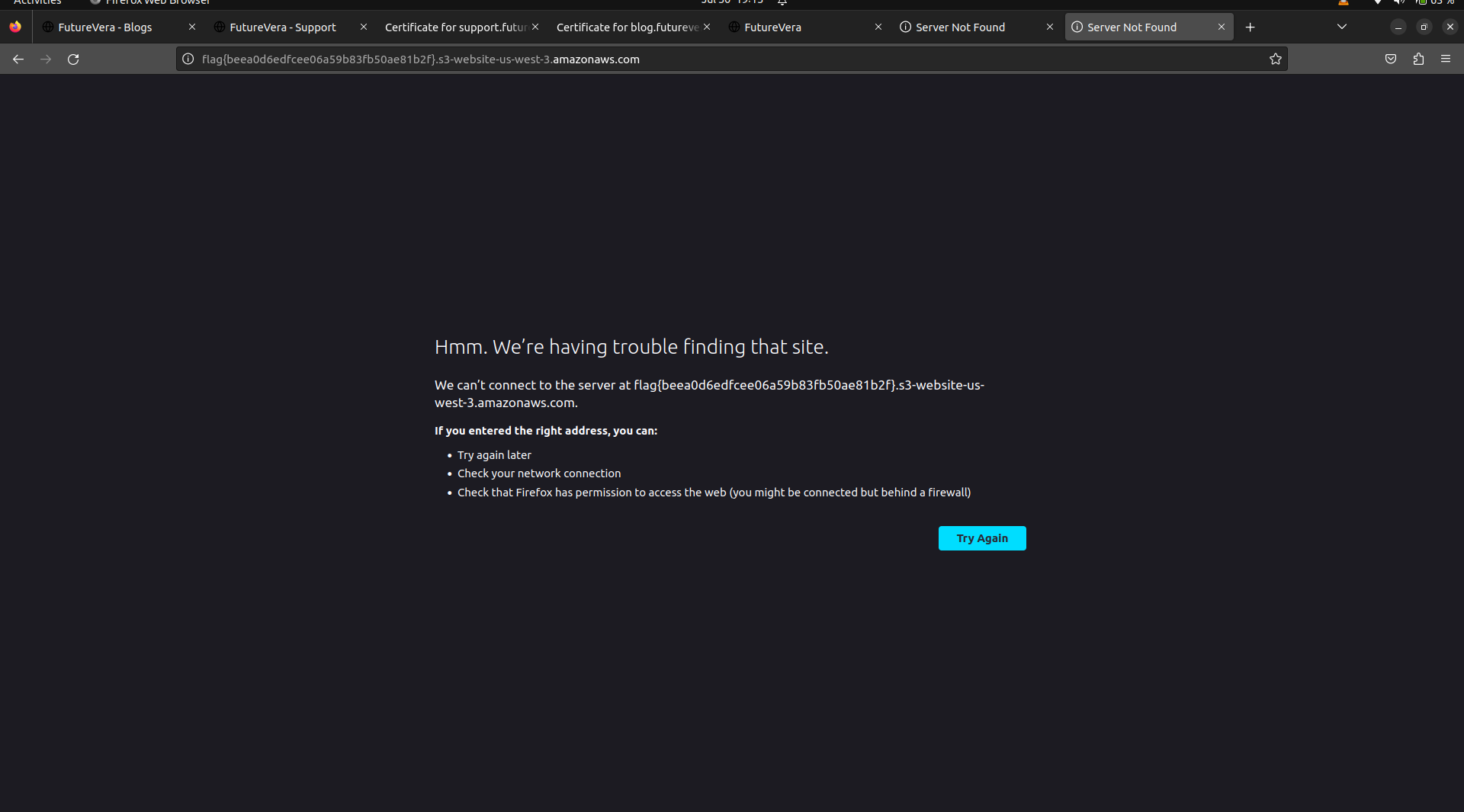Click the Try Again button

pyautogui.click(x=981, y=538)
